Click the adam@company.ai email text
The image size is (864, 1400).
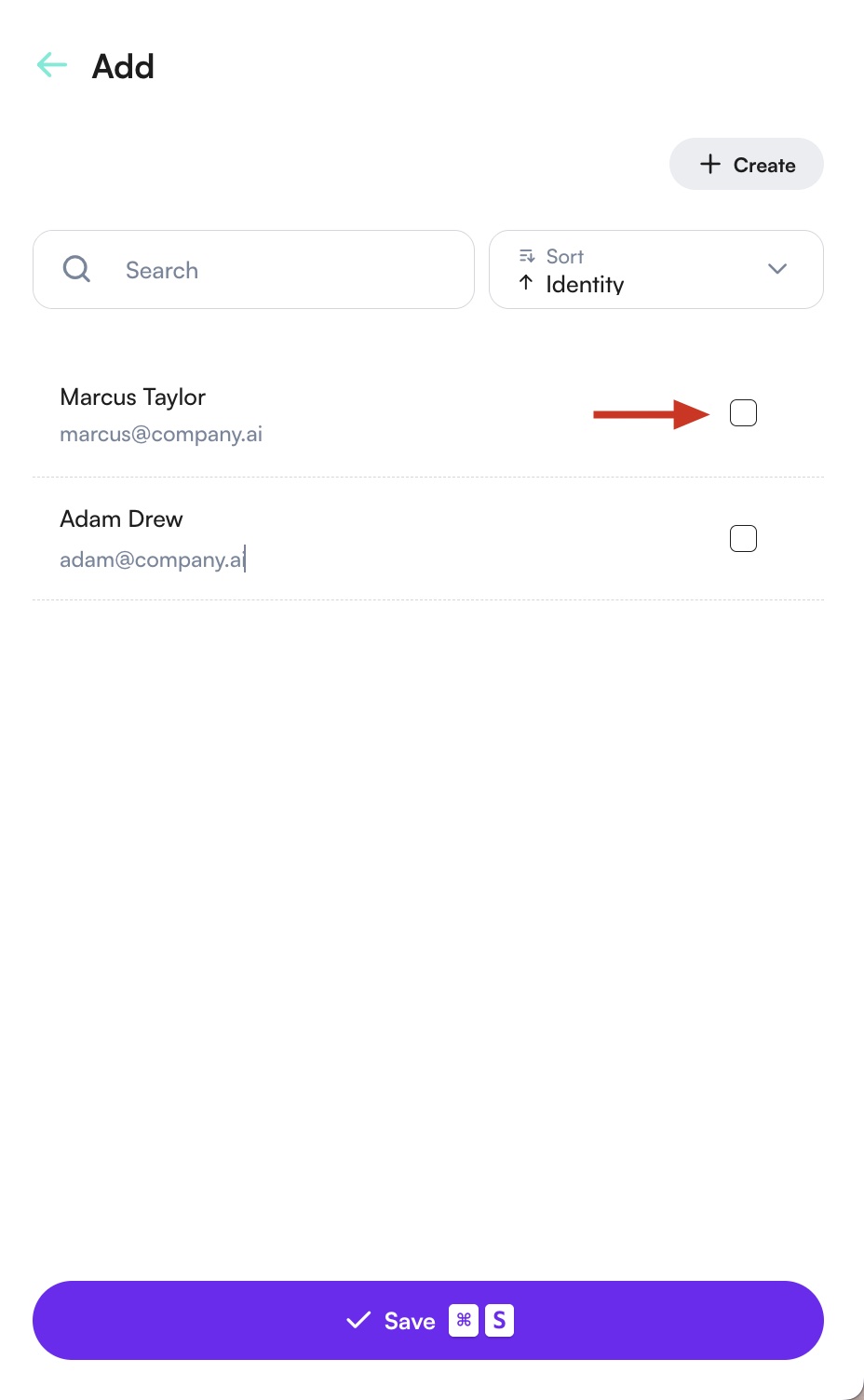tap(152, 559)
